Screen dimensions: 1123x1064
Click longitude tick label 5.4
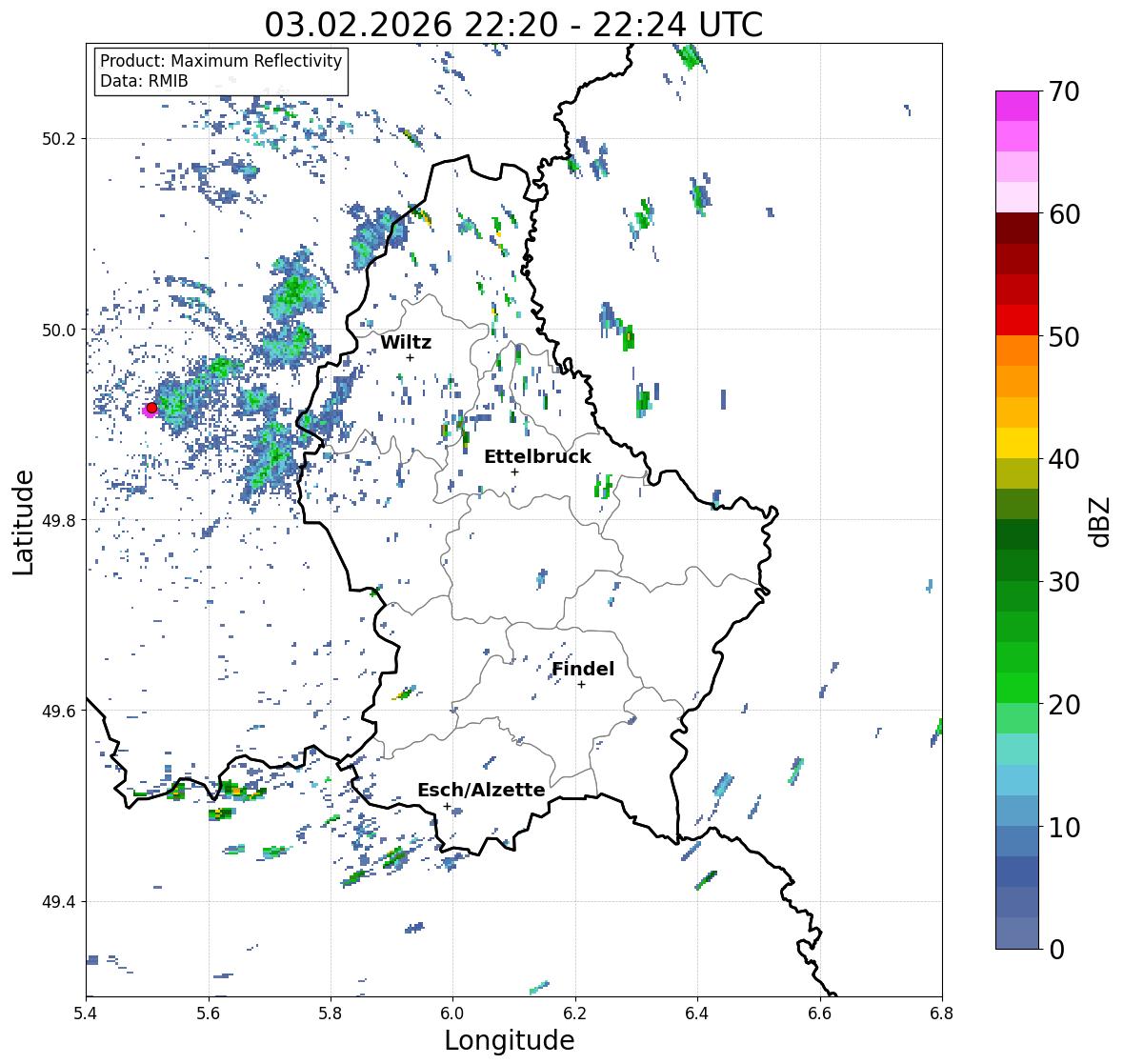(86, 1014)
